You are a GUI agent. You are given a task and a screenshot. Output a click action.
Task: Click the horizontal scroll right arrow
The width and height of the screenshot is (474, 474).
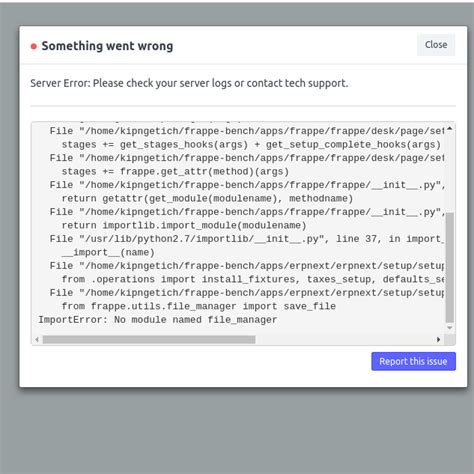[x=439, y=339]
